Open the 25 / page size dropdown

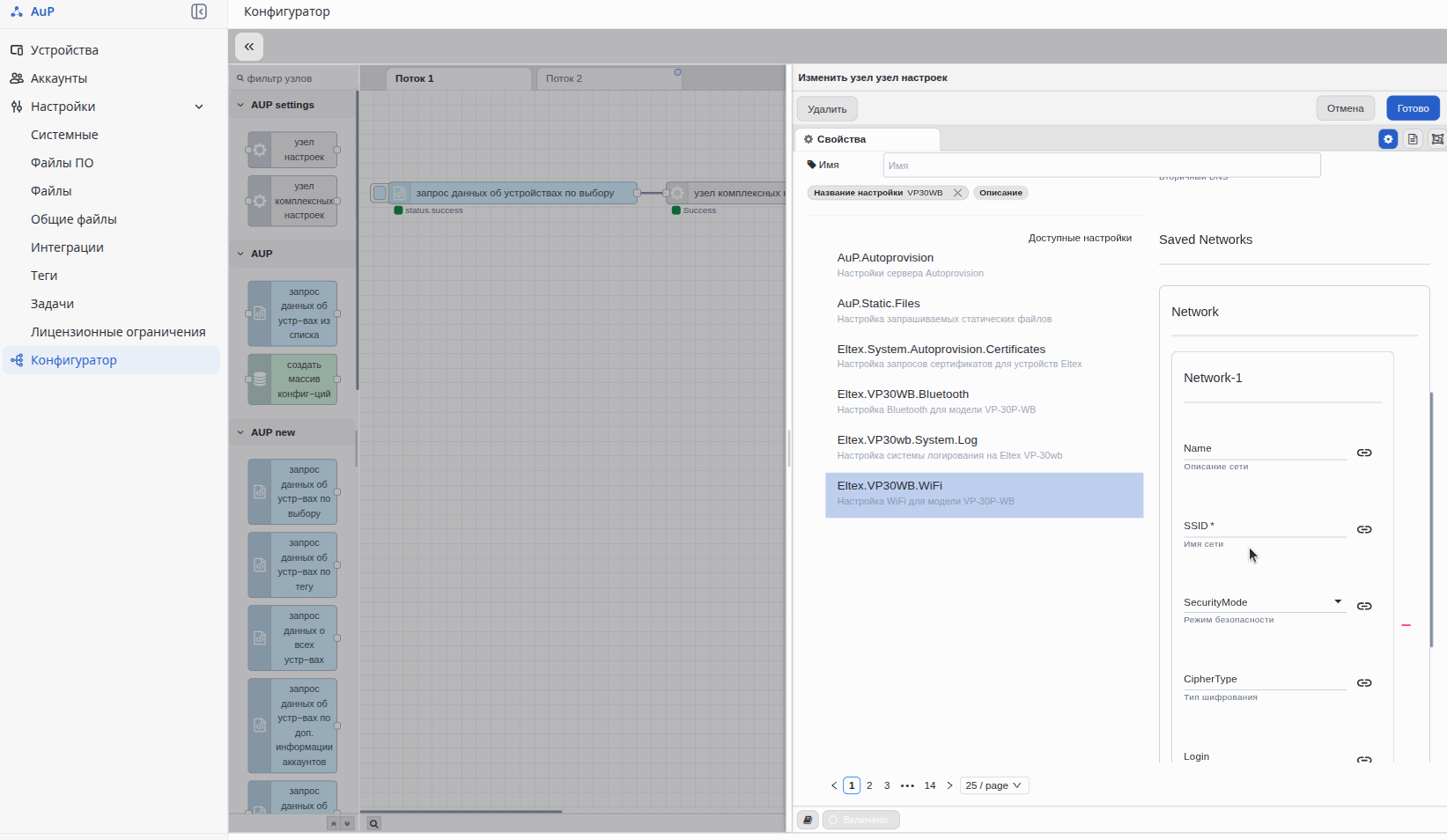(x=994, y=785)
